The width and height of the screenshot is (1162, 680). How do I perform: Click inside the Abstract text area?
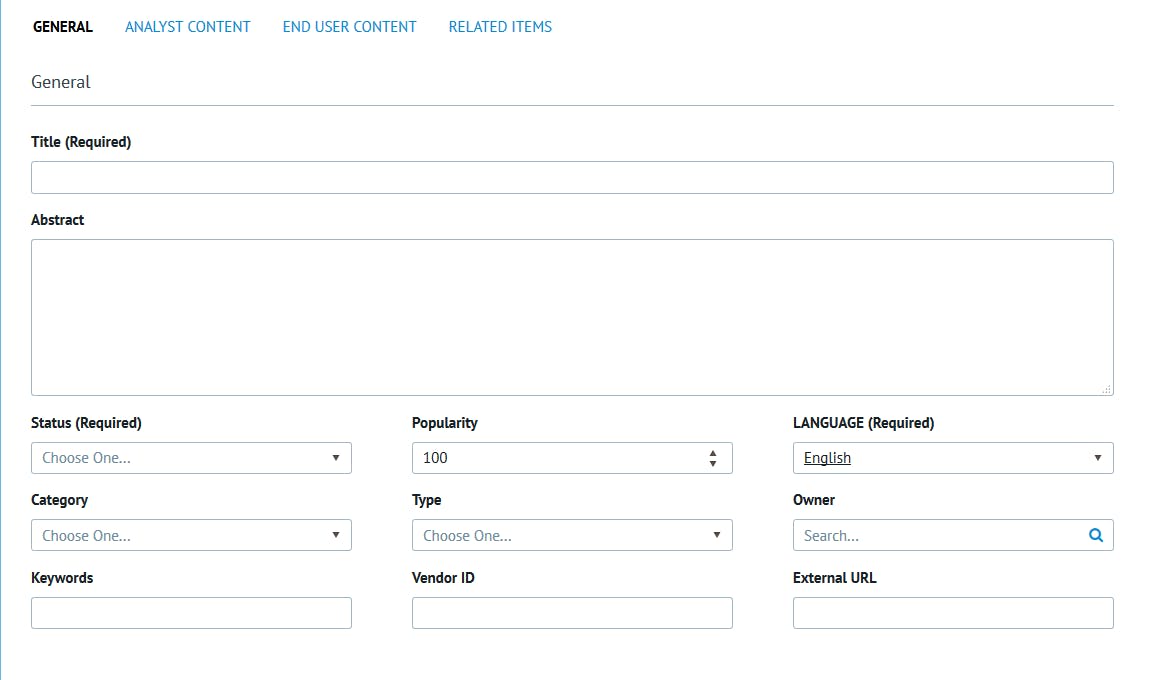point(572,317)
